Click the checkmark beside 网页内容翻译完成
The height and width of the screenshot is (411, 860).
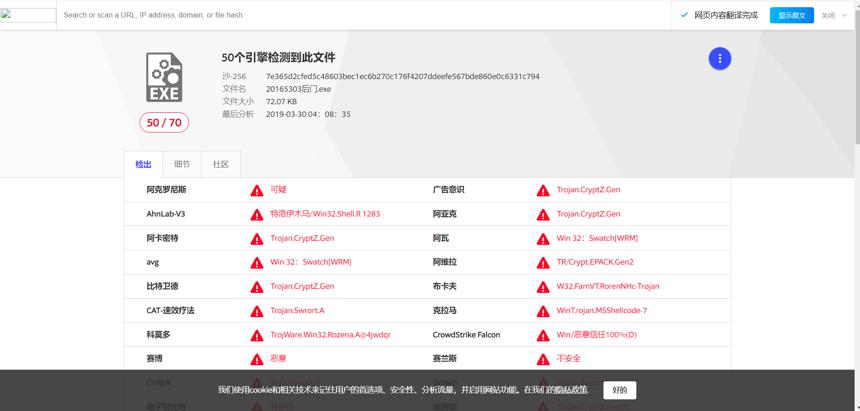684,15
